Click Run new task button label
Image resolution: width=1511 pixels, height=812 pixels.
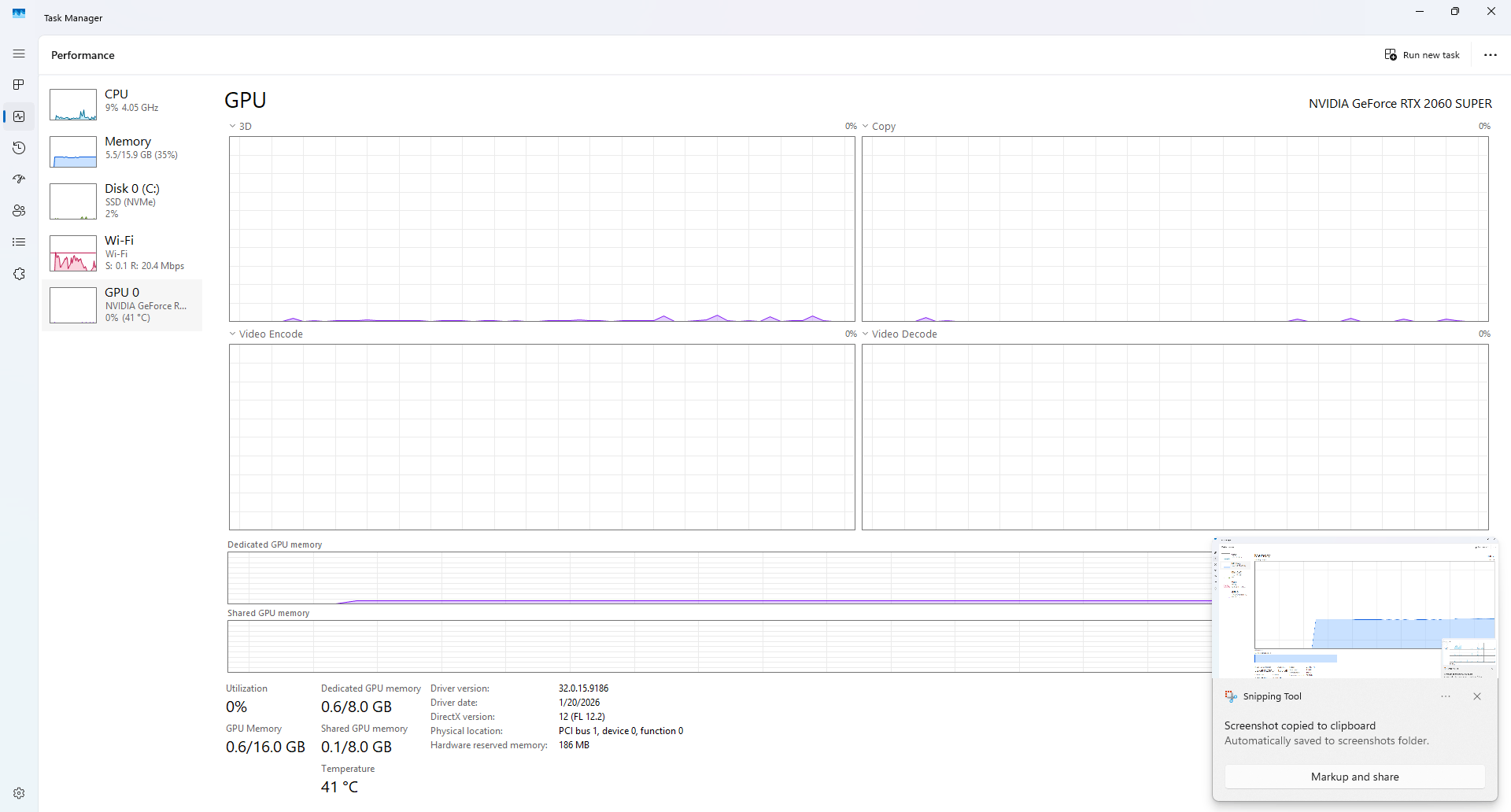click(x=1431, y=55)
